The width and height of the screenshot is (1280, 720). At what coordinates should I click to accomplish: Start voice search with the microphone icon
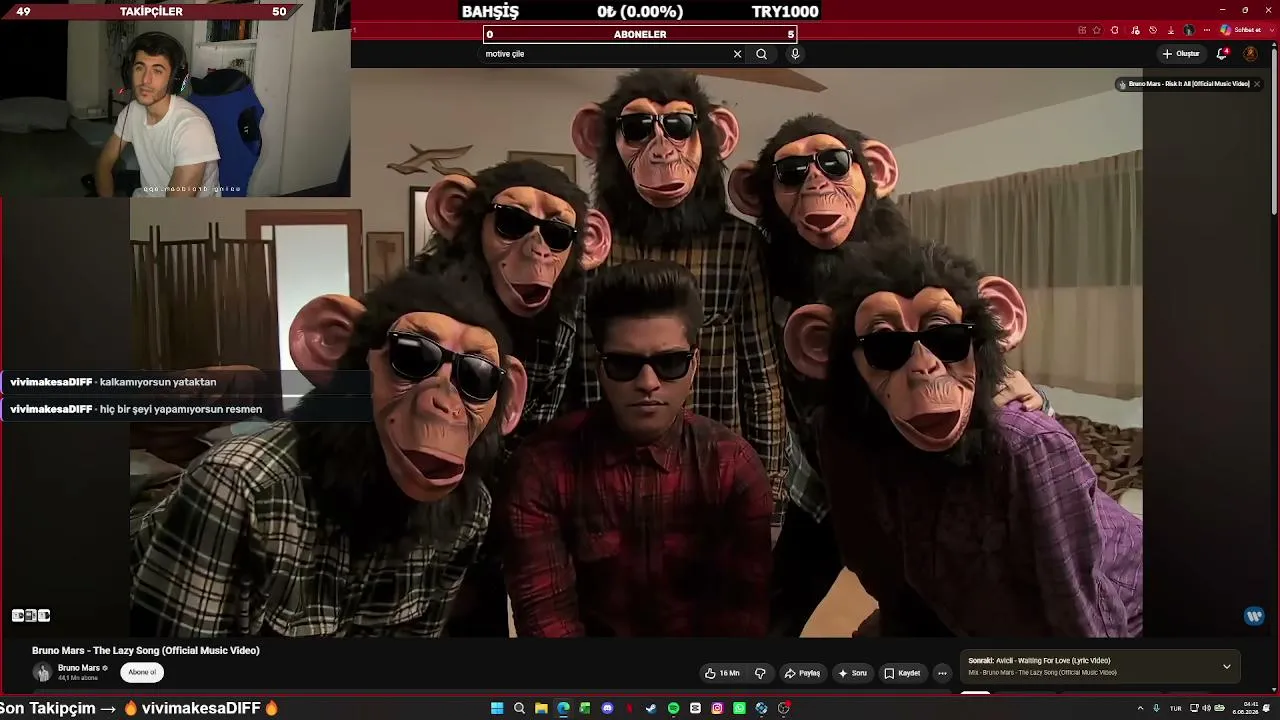tap(795, 54)
